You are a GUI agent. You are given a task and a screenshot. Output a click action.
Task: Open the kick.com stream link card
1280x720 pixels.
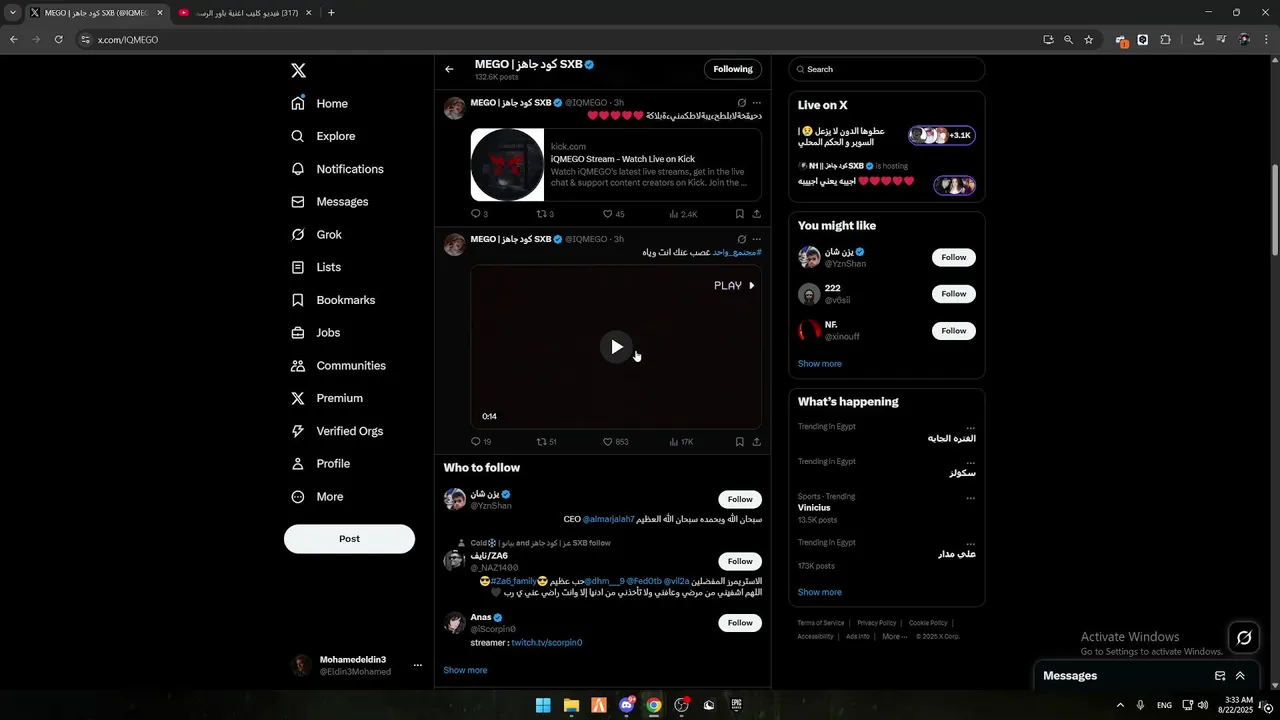pyautogui.click(x=616, y=165)
